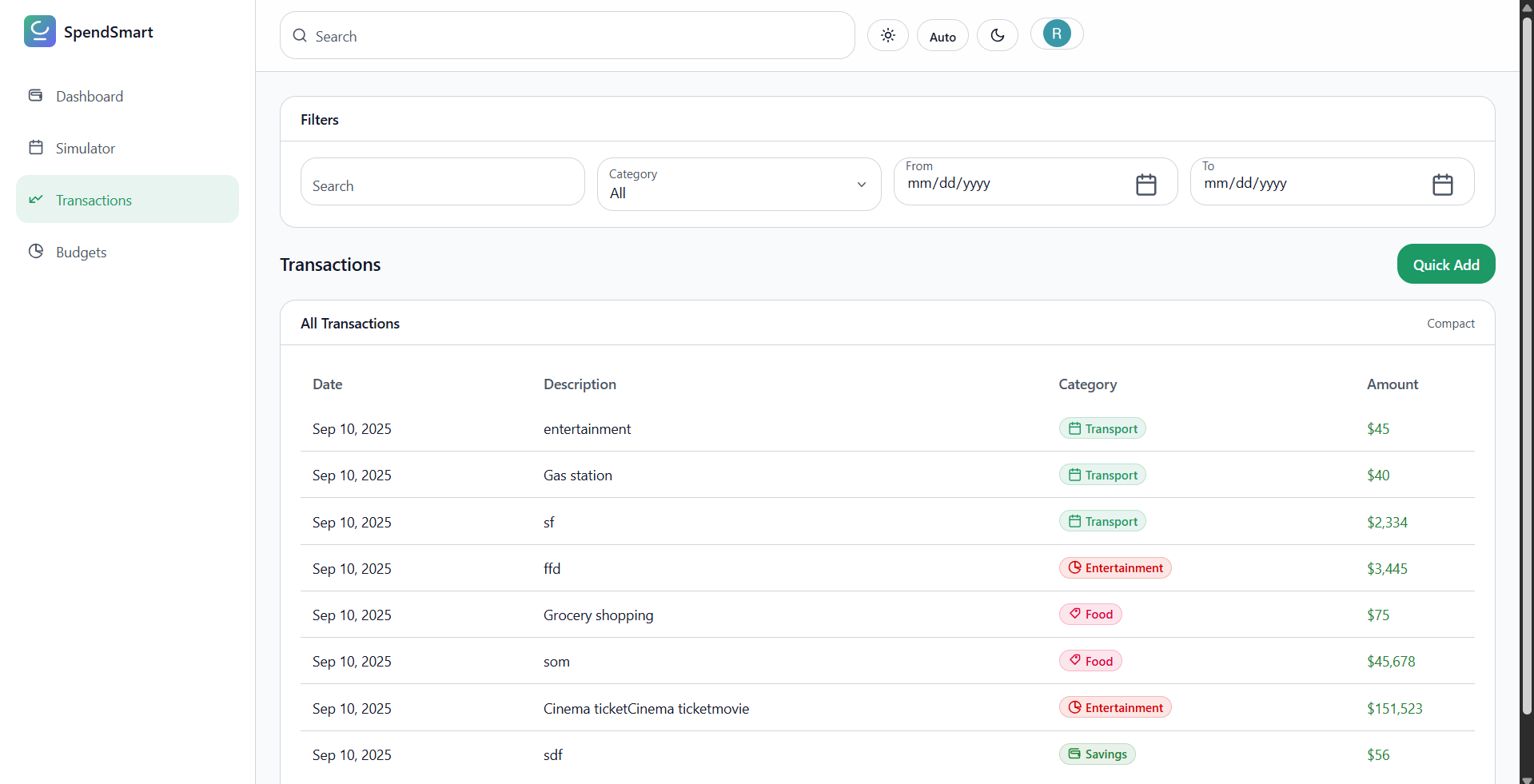This screenshot has width=1534, height=784.
Task: Click the Category dropdown chevron arrow
Action: 862,185
